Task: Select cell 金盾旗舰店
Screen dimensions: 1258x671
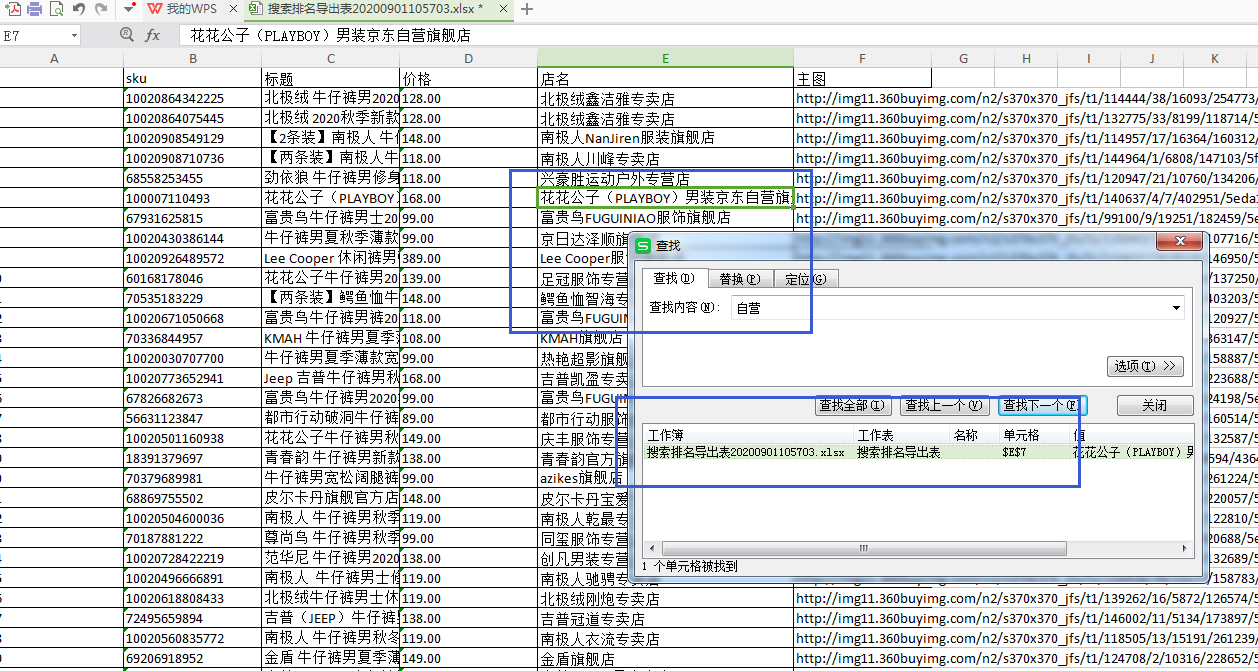Action: pos(665,658)
